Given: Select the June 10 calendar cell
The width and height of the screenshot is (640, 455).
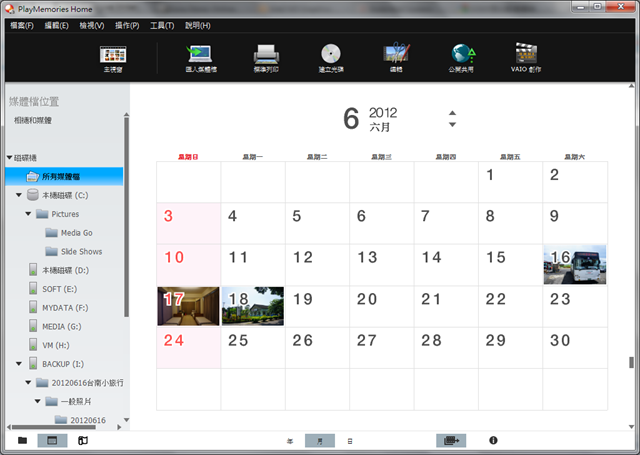Looking at the screenshot, I should [189, 265].
